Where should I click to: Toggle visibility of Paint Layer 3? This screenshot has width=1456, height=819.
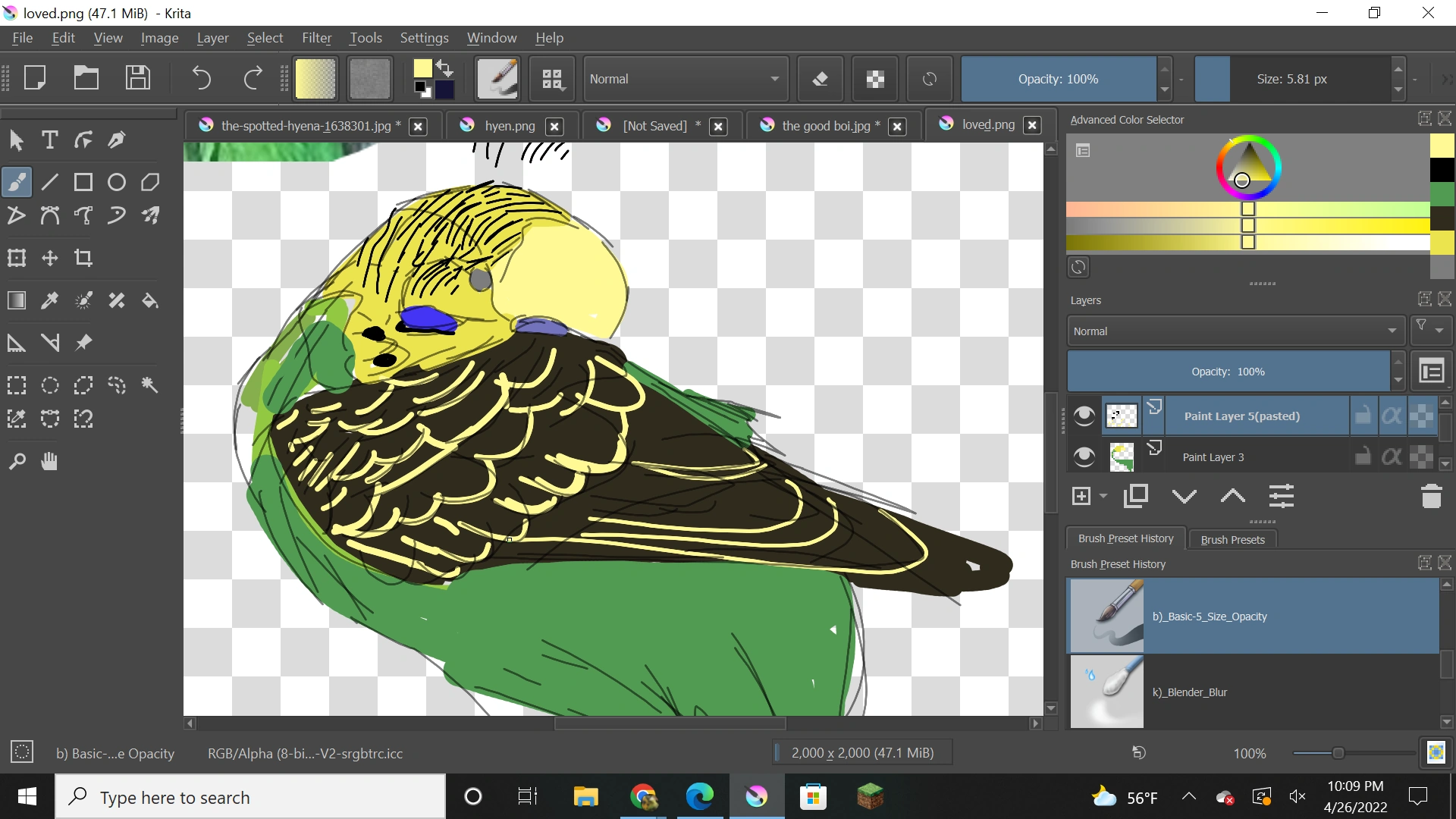[x=1084, y=456]
